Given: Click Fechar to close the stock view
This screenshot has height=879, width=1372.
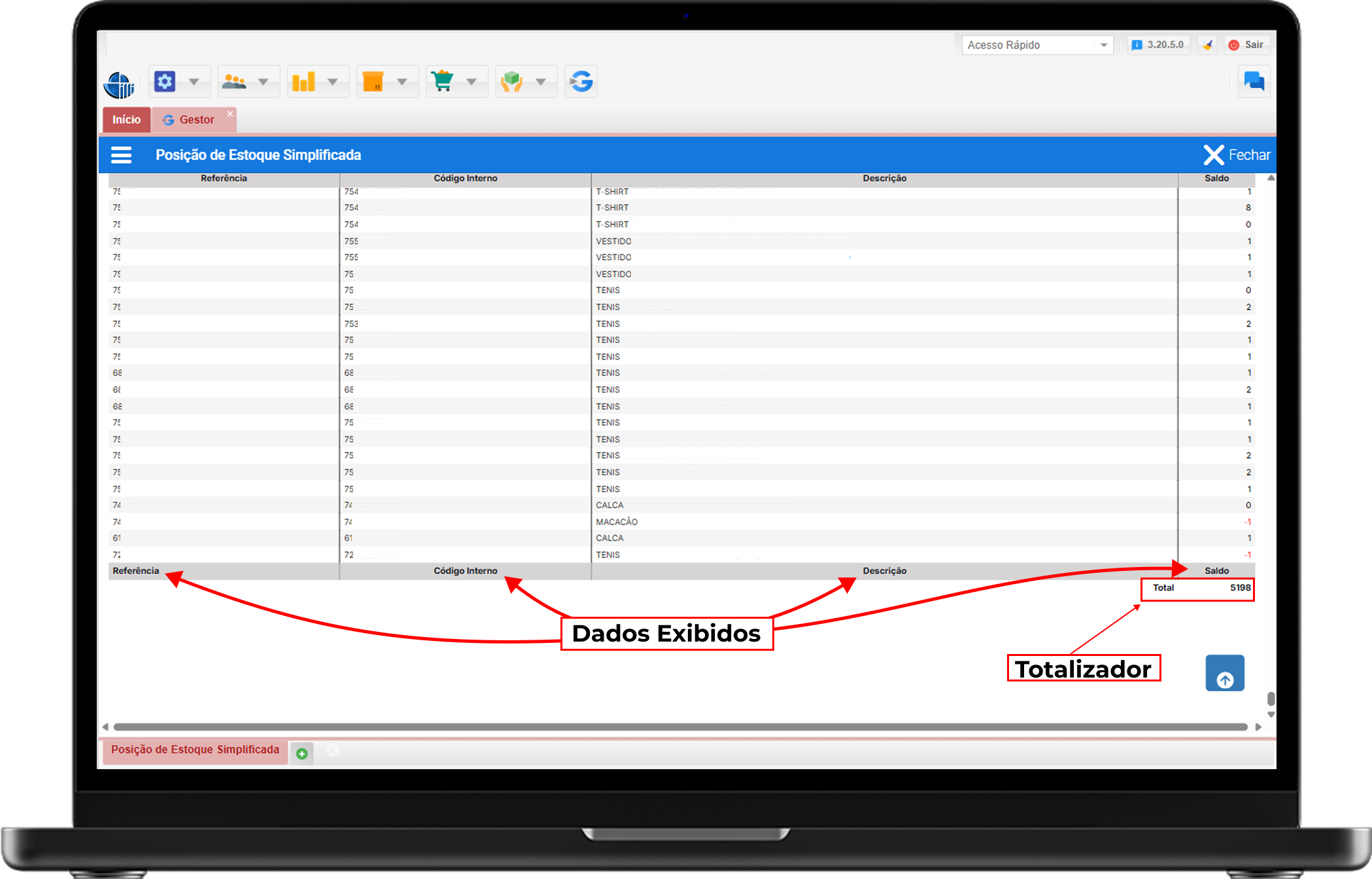Looking at the screenshot, I should [x=1237, y=155].
